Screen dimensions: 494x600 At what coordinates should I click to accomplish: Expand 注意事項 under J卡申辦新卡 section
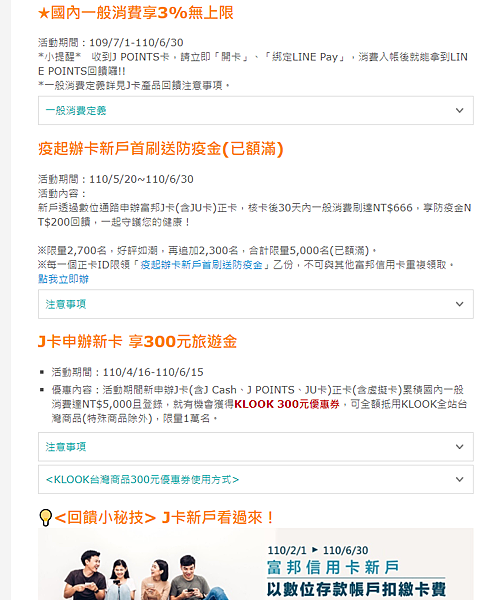[x=256, y=447]
